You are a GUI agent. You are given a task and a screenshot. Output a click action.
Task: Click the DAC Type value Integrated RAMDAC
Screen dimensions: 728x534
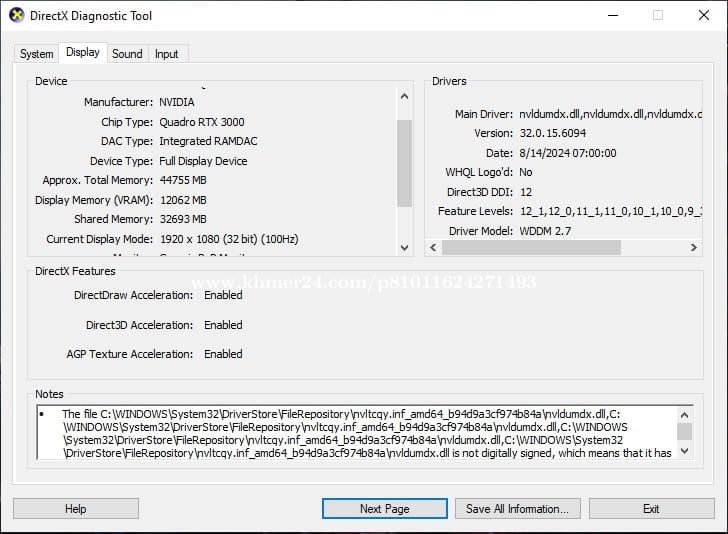coord(208,141)
